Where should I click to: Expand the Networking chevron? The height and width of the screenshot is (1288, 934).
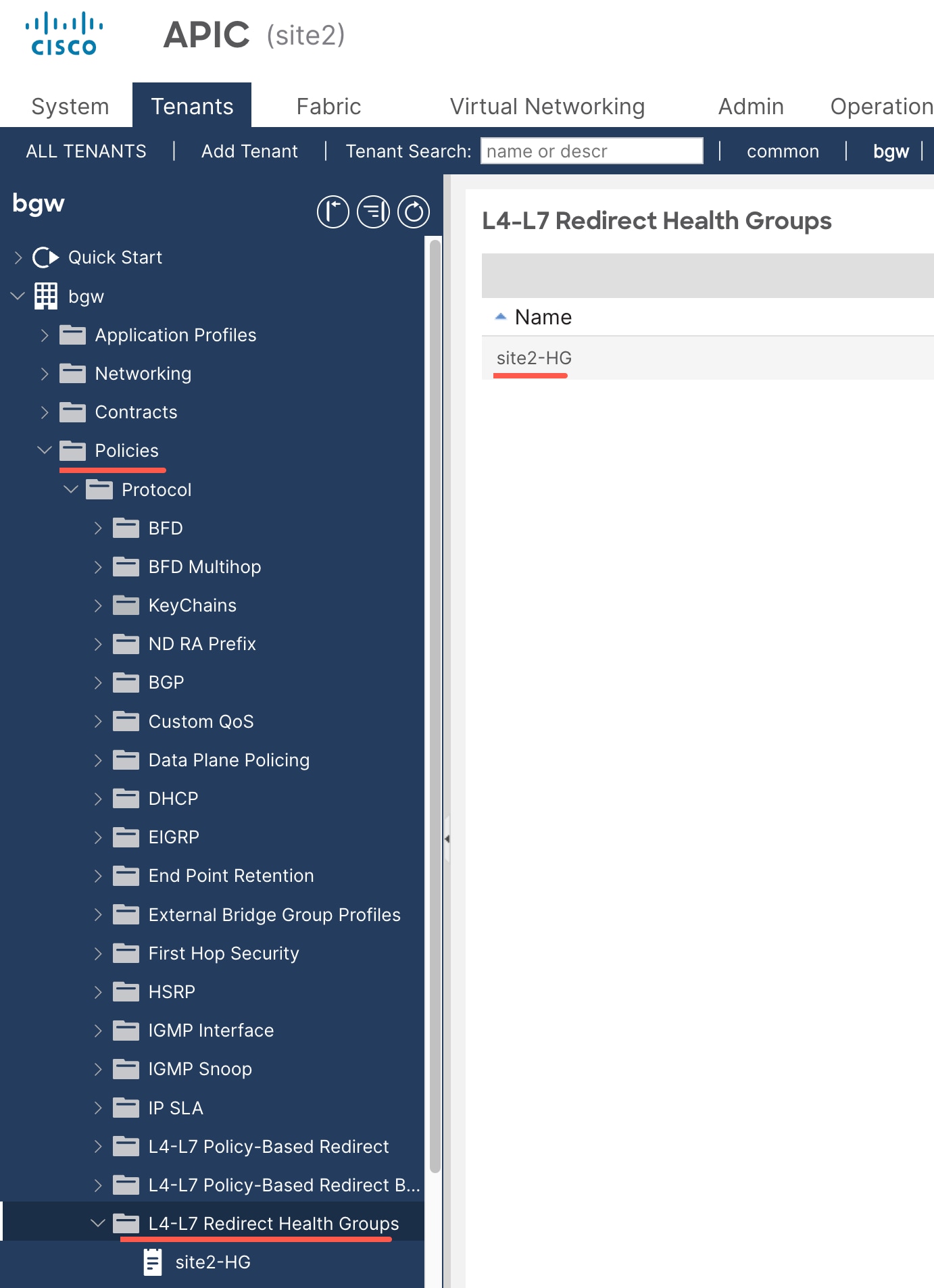[45, 374]
